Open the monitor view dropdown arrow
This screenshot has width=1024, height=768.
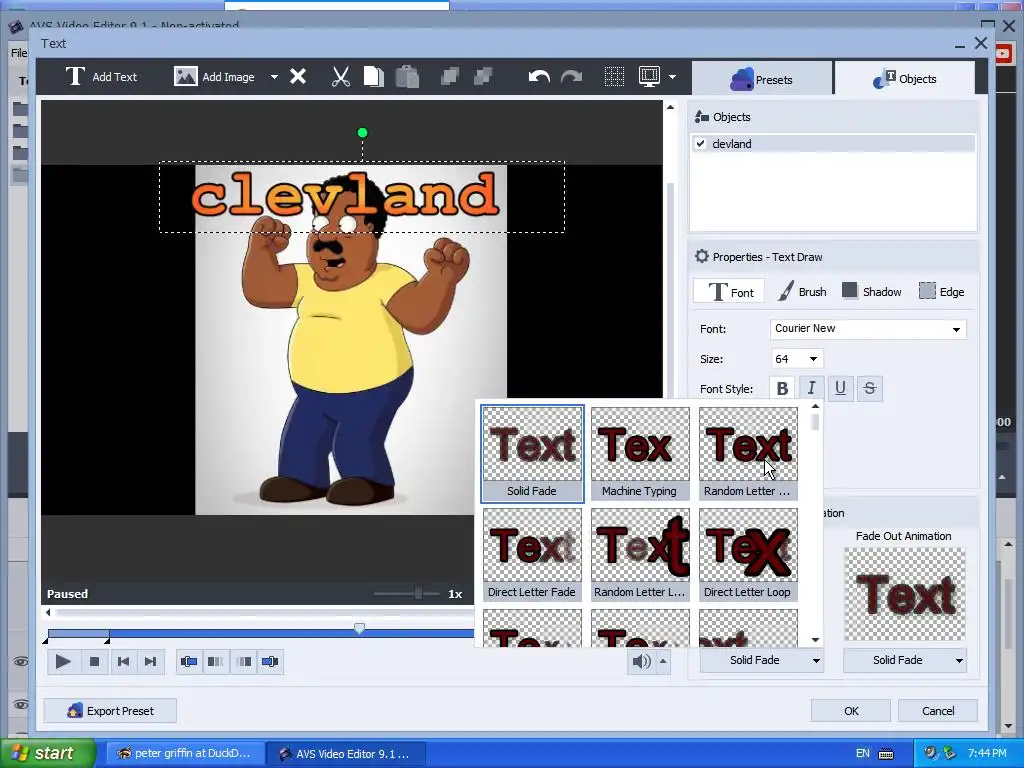[x=672, y=77]
